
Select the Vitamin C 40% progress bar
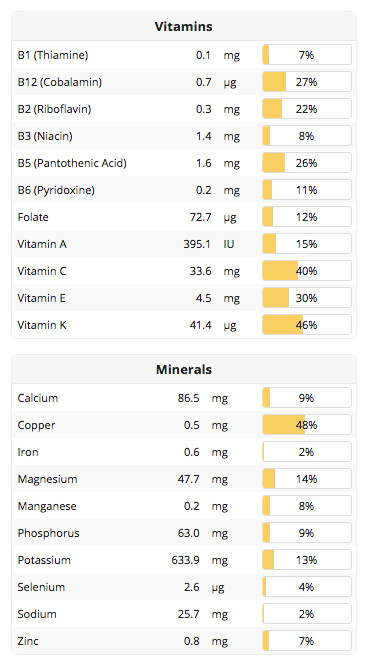[307, 271]
